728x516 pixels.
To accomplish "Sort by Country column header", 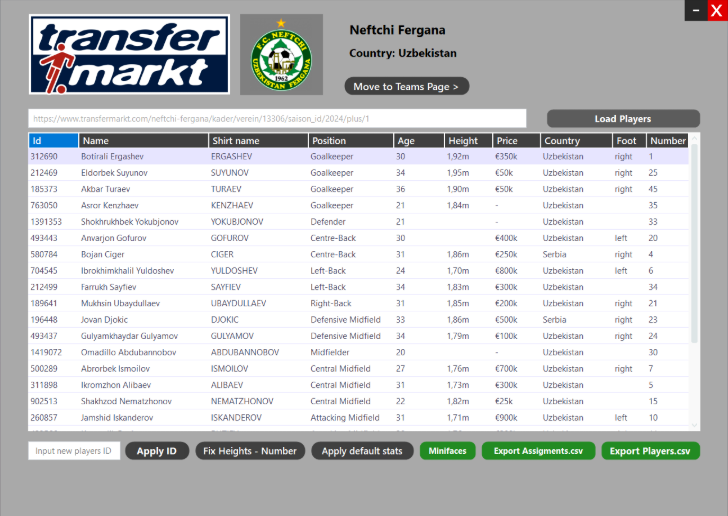I will pyautogui.click(x=576, y=140).
